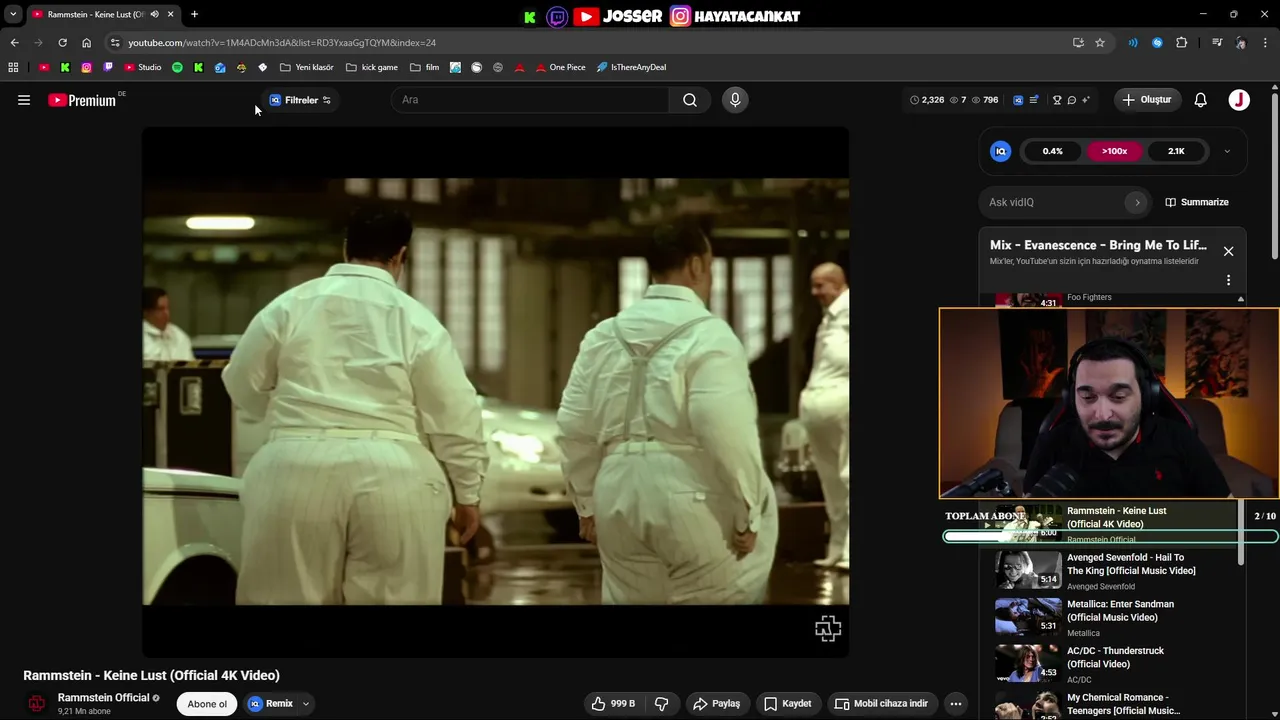Start voice search with microphone icon

coord(735,100)
